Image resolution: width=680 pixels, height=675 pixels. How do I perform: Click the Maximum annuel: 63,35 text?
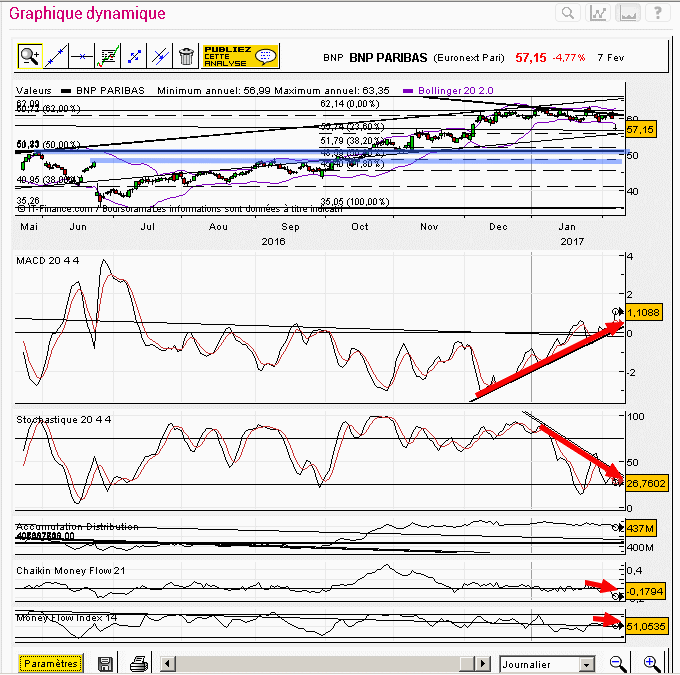332,91
